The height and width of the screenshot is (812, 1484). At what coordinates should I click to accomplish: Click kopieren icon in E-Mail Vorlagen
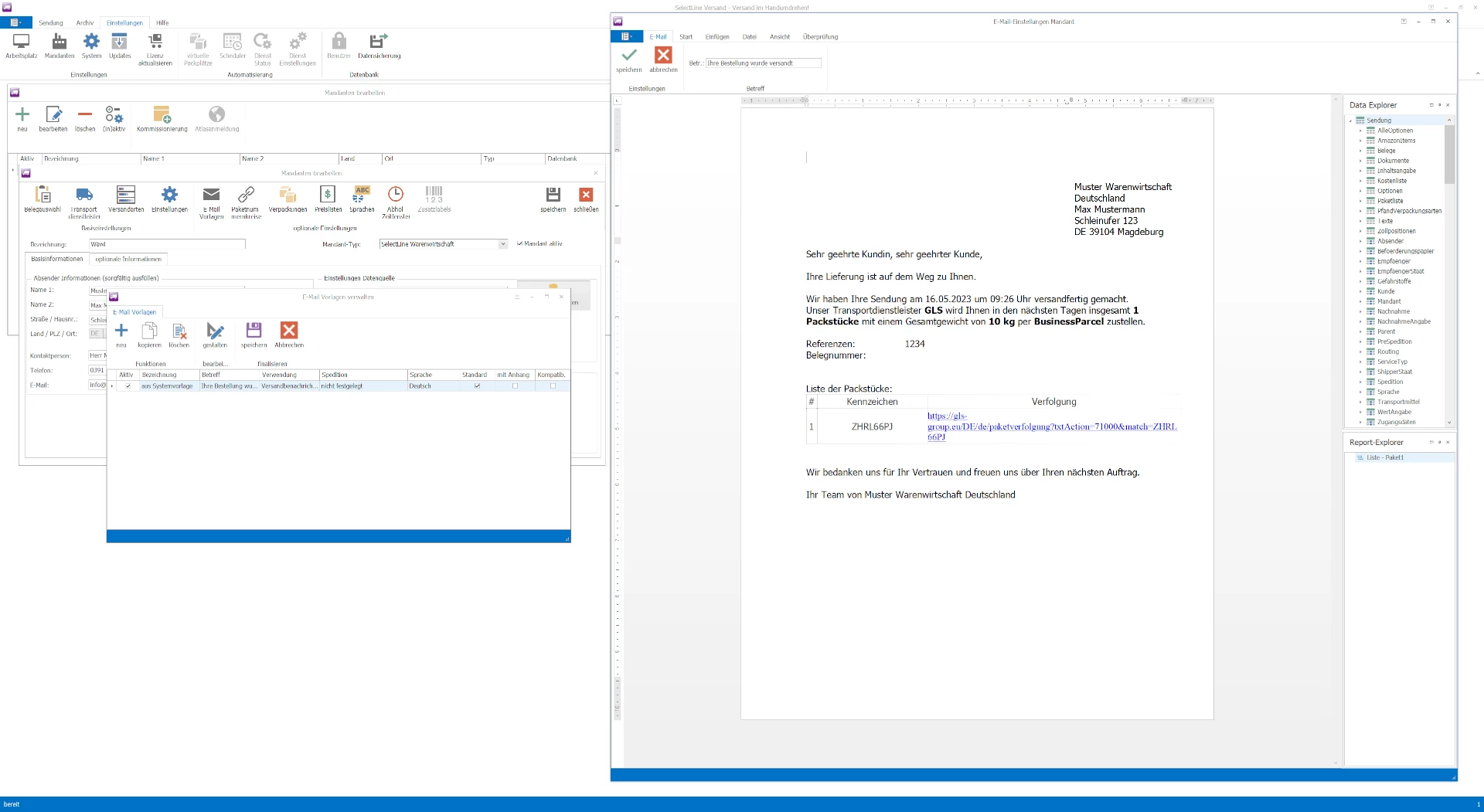pos(149,331)
